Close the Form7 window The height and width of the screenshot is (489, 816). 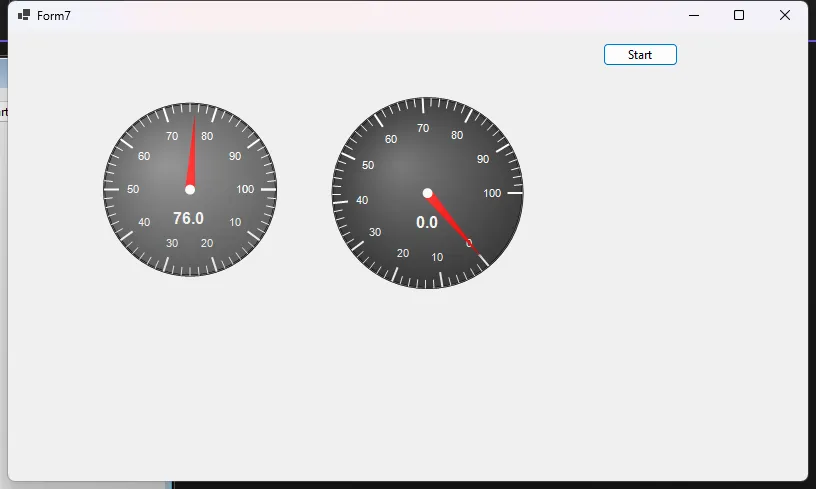pyautogui.click(x=785, y=15)
